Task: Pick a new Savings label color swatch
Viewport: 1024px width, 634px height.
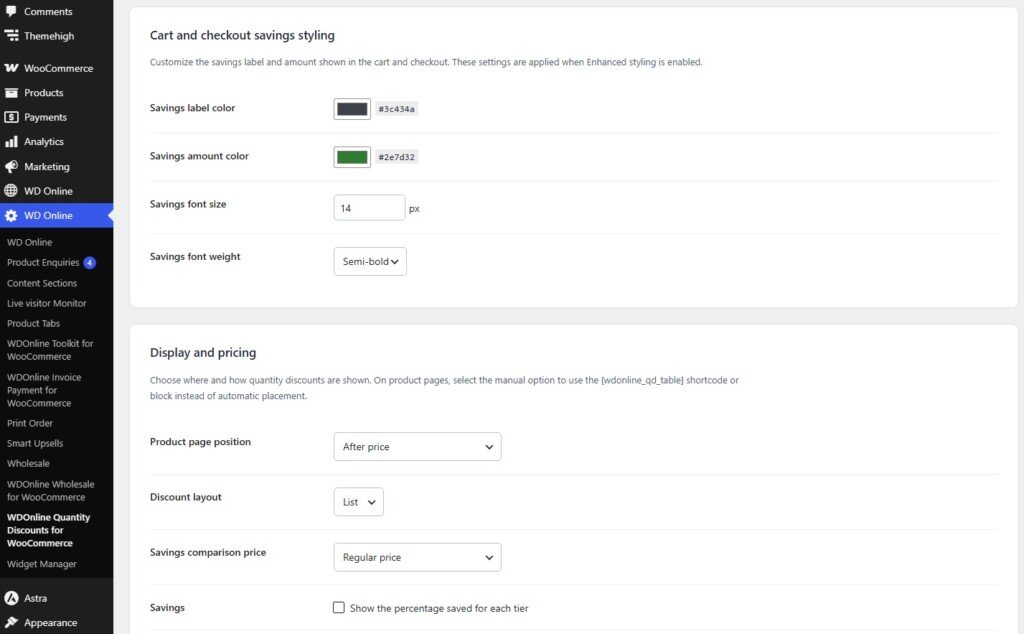Action: (x=352, y=109)
